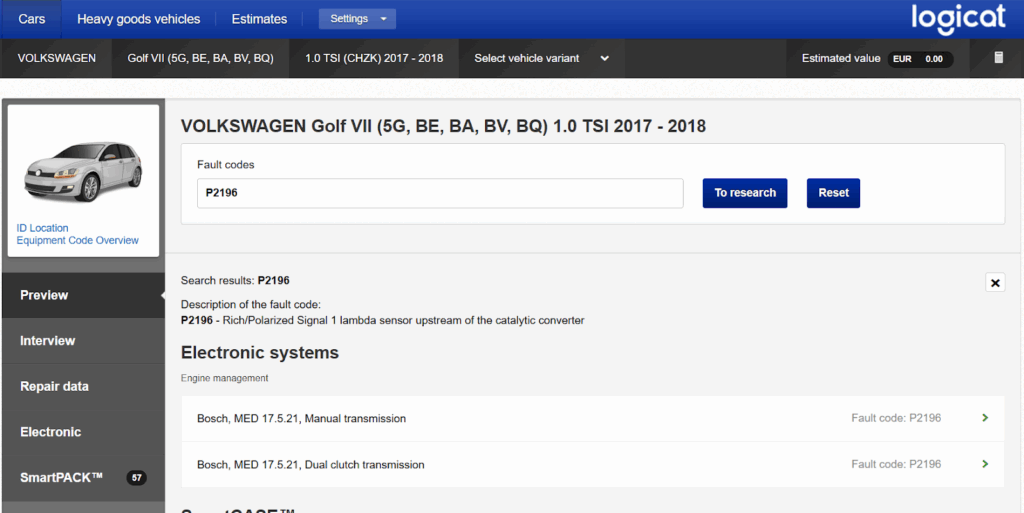Switch to the Heavy goods vehicles tab
Screen dimensions: 1024x513
(x=138, y=19)
